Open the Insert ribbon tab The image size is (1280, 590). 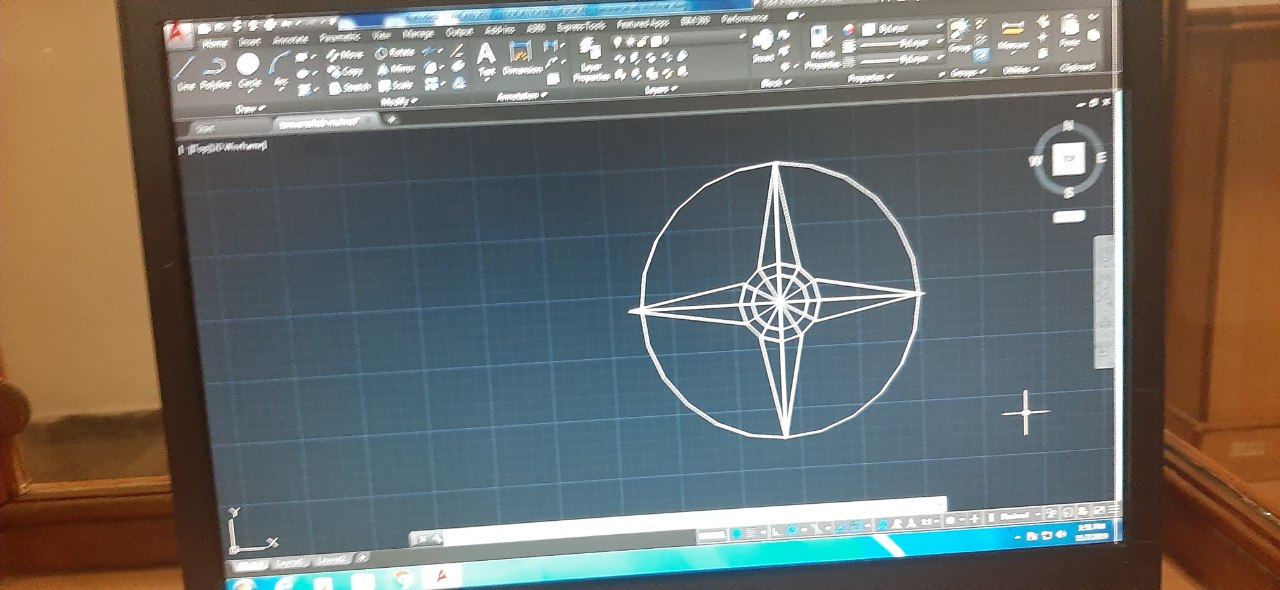[x=249, y=41]
